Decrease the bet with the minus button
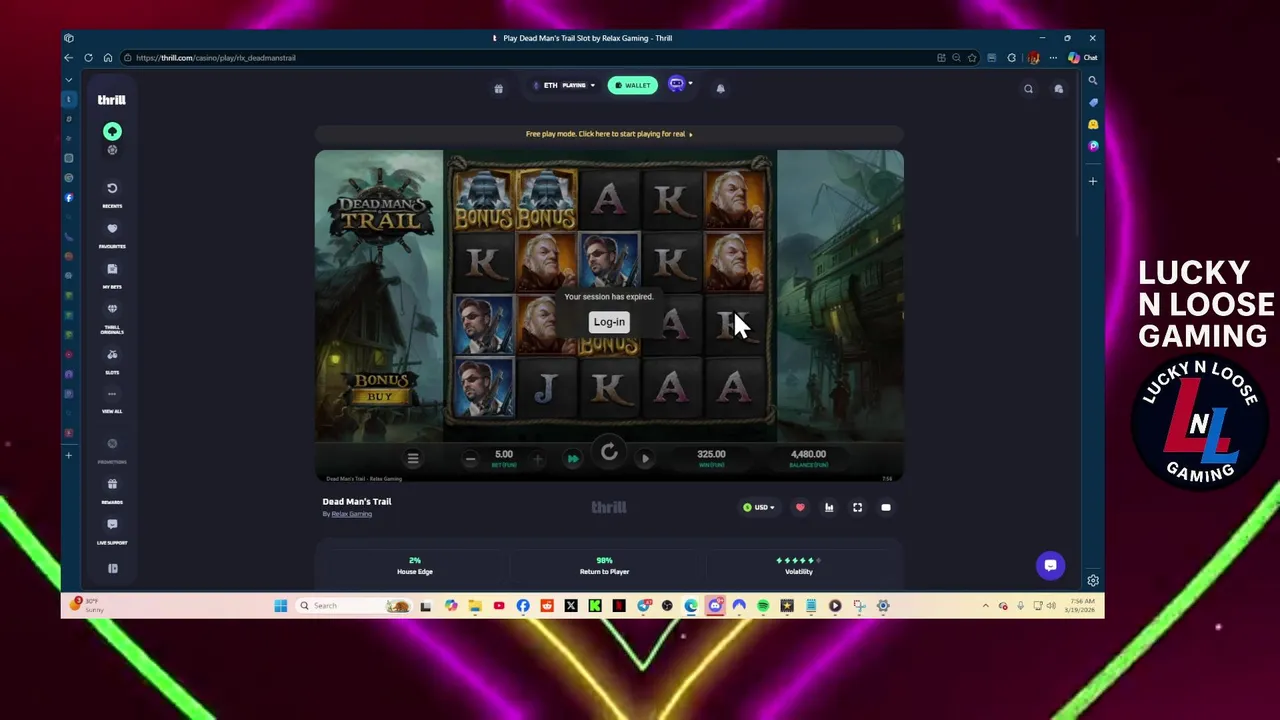The width and height of the screenshot is (1280, 720). point(470,459)
